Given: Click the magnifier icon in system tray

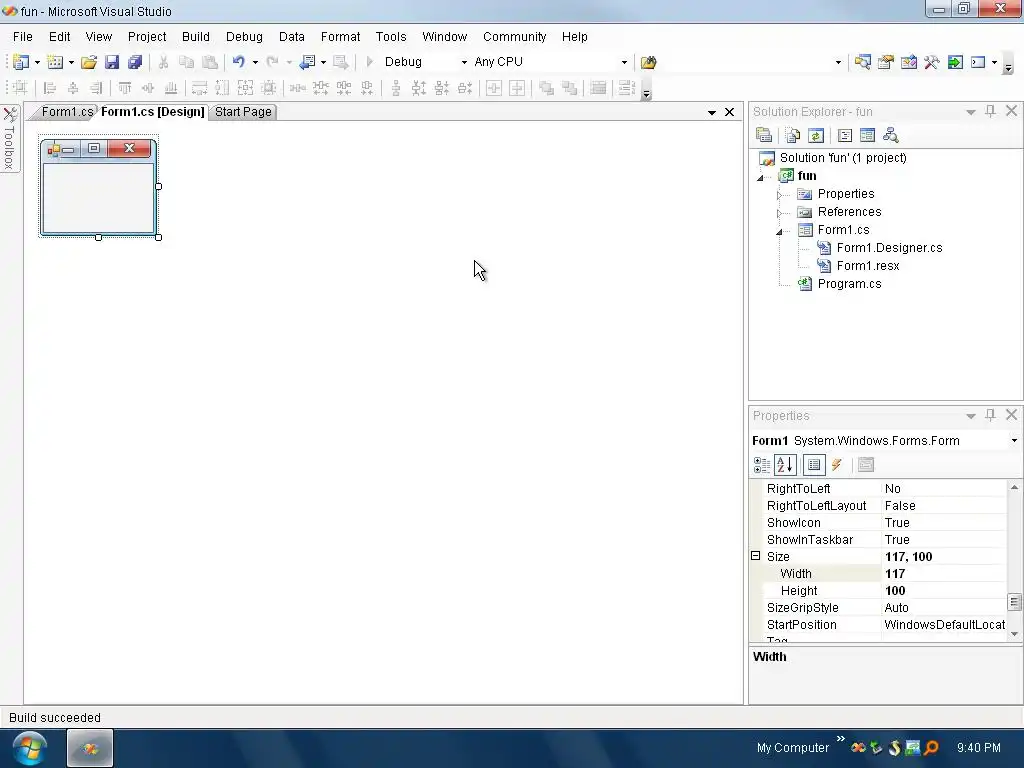Looking at the screenshot, I should tap(931, 747).
